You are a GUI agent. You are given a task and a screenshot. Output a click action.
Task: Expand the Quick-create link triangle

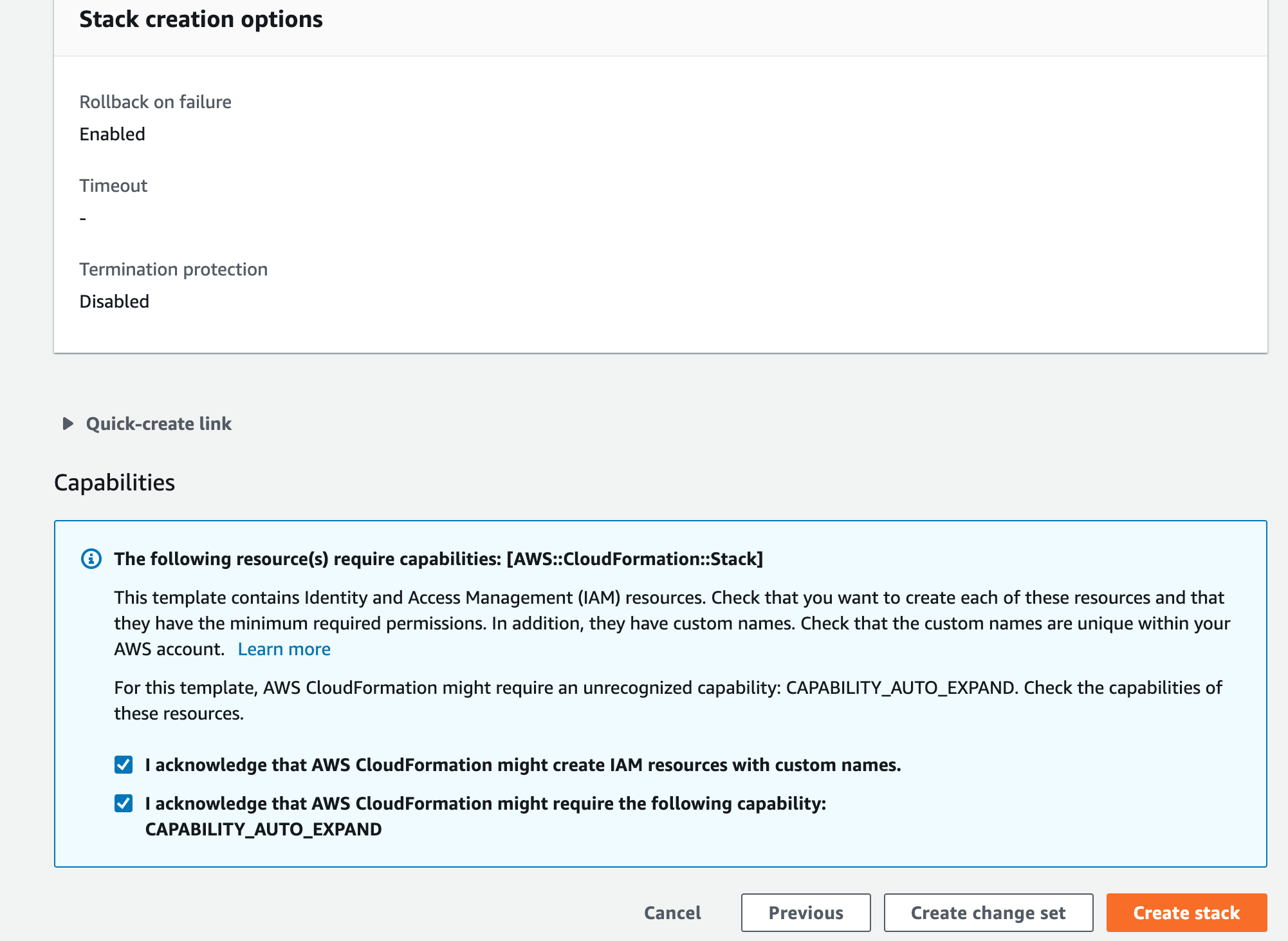point(68,424)
